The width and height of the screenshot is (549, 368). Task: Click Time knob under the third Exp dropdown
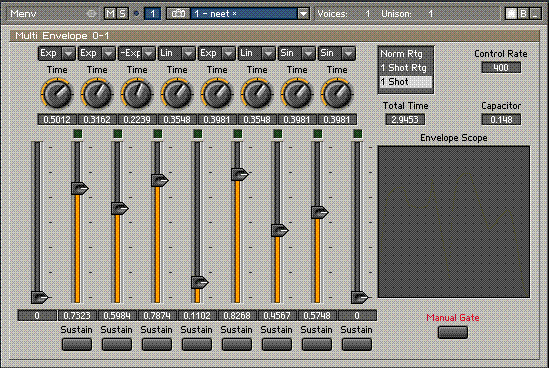(216, 93)
